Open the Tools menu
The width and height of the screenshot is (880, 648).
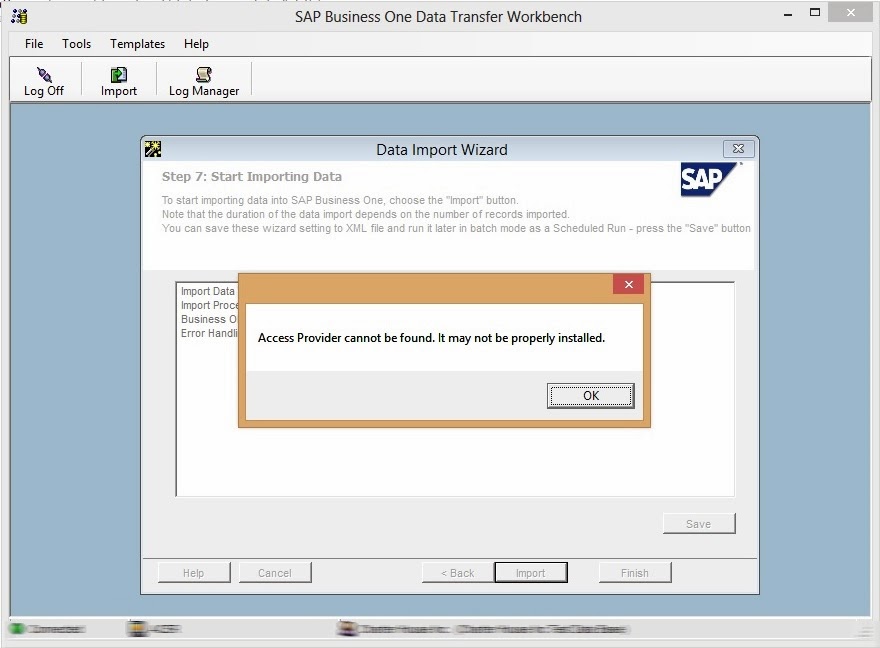point(76,44)
